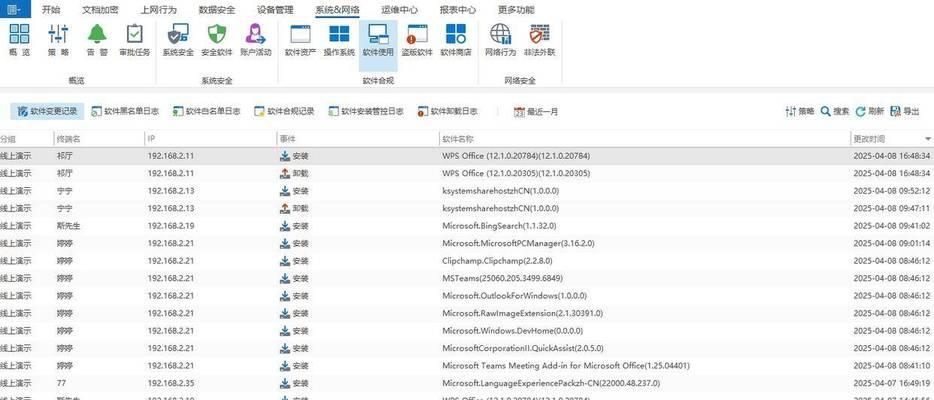Viewport: 934px width, 400px height.
Task: Open the 软件资产 window icon
Action: pos(300,40)
